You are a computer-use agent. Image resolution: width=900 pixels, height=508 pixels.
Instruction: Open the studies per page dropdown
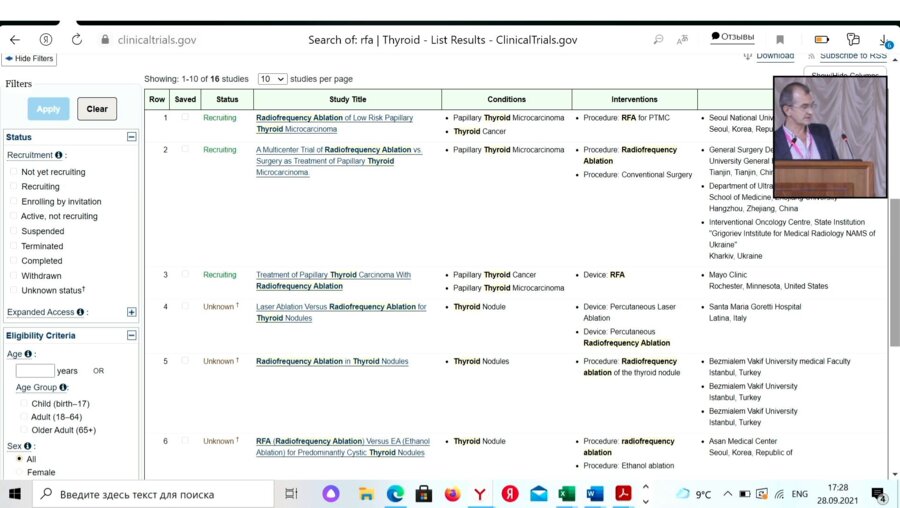pyautogui.click(x=272, y=79)
